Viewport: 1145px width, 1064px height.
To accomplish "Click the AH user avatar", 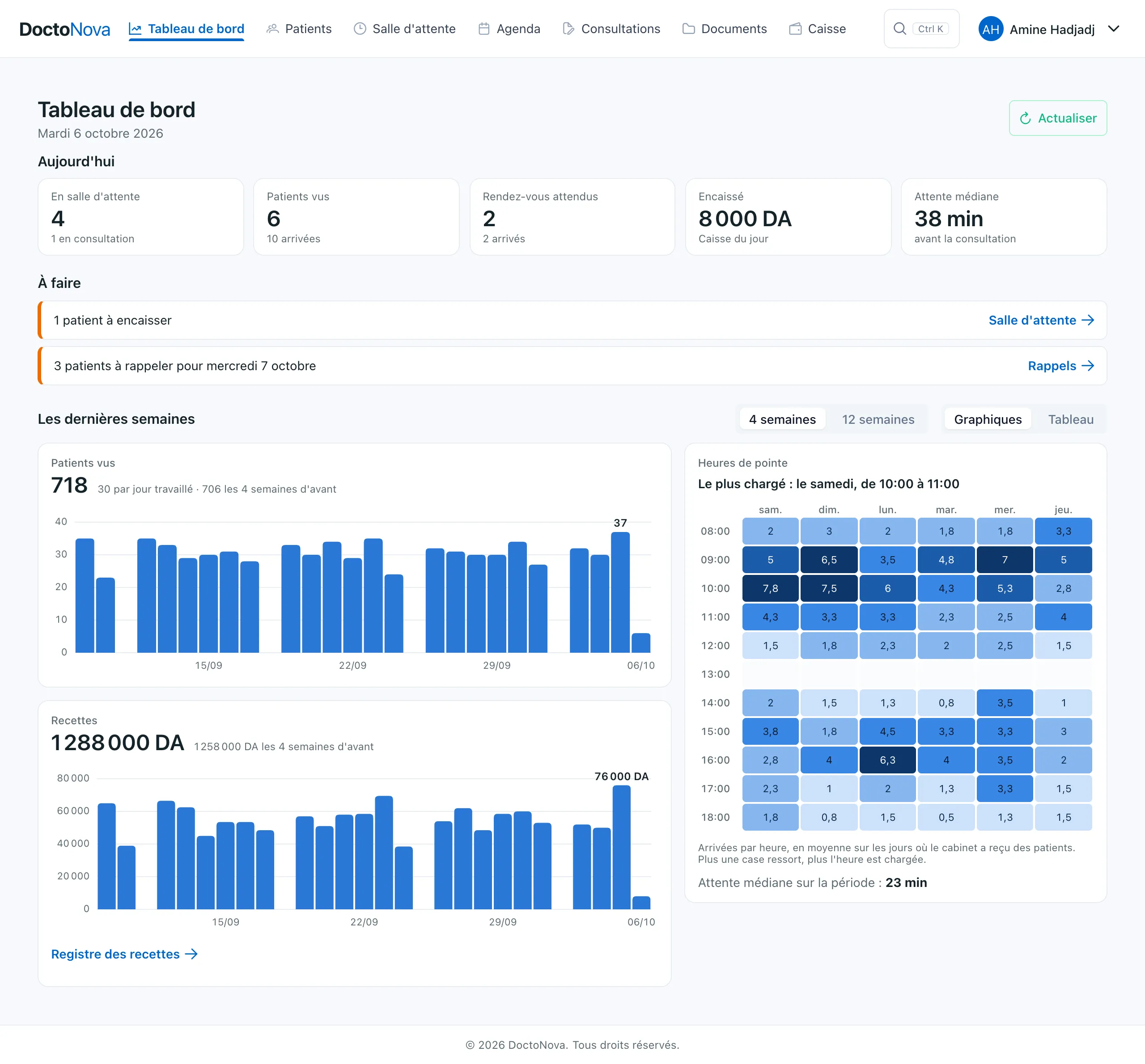I will click(x=991, y=29).
